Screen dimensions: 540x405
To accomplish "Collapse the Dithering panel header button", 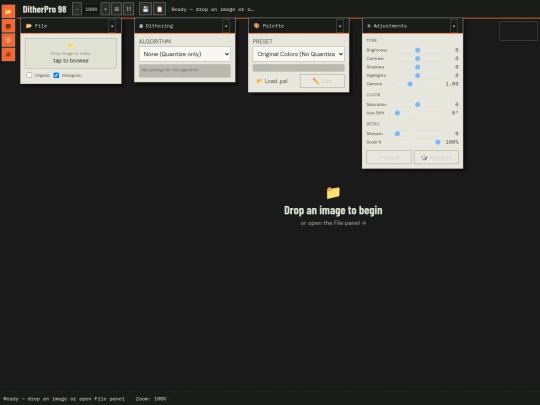I will (x=226, y=26).
